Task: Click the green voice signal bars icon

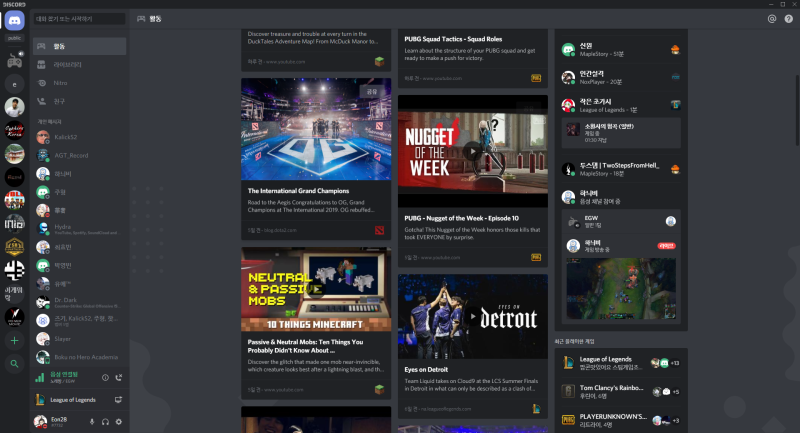Action: pos(39,377)
